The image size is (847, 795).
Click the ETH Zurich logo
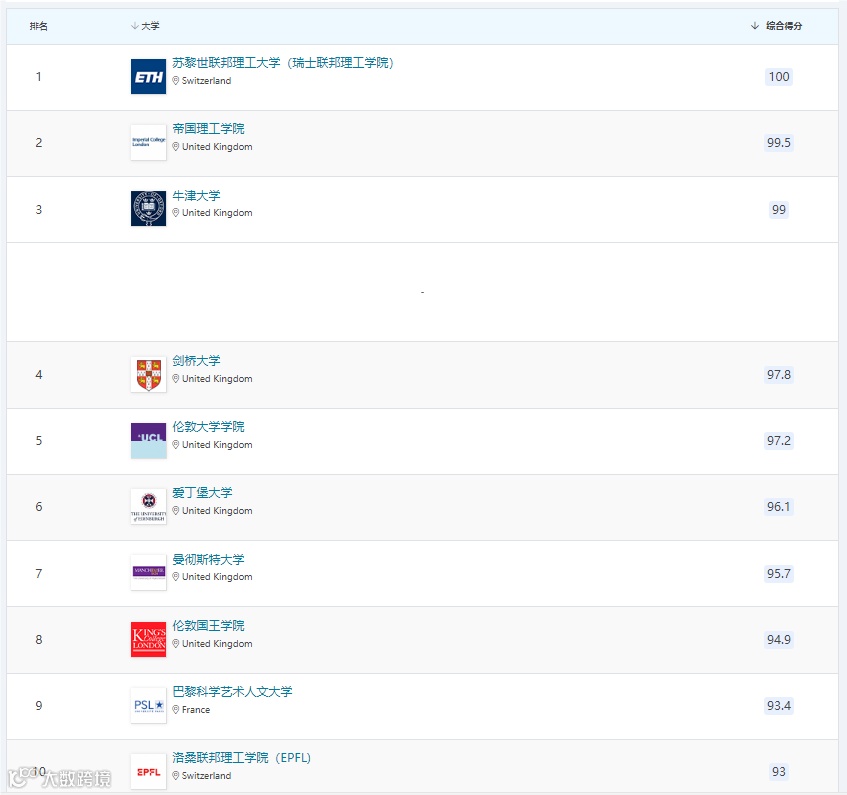(149, 77)
